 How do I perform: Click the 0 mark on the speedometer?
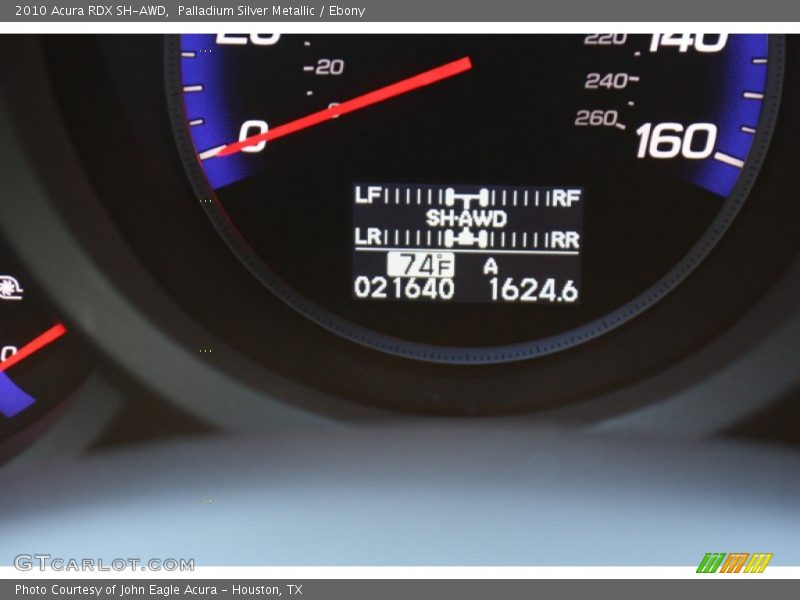coord(253,136)
